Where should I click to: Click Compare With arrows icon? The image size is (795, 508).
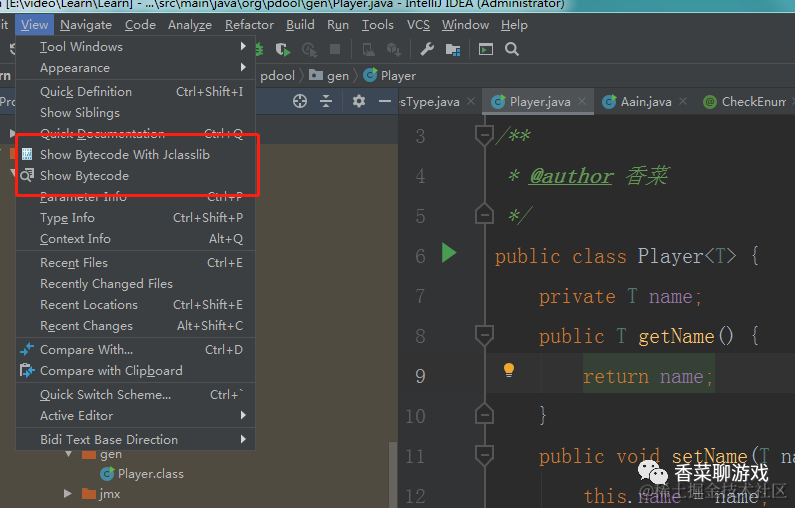pos(27,349)
